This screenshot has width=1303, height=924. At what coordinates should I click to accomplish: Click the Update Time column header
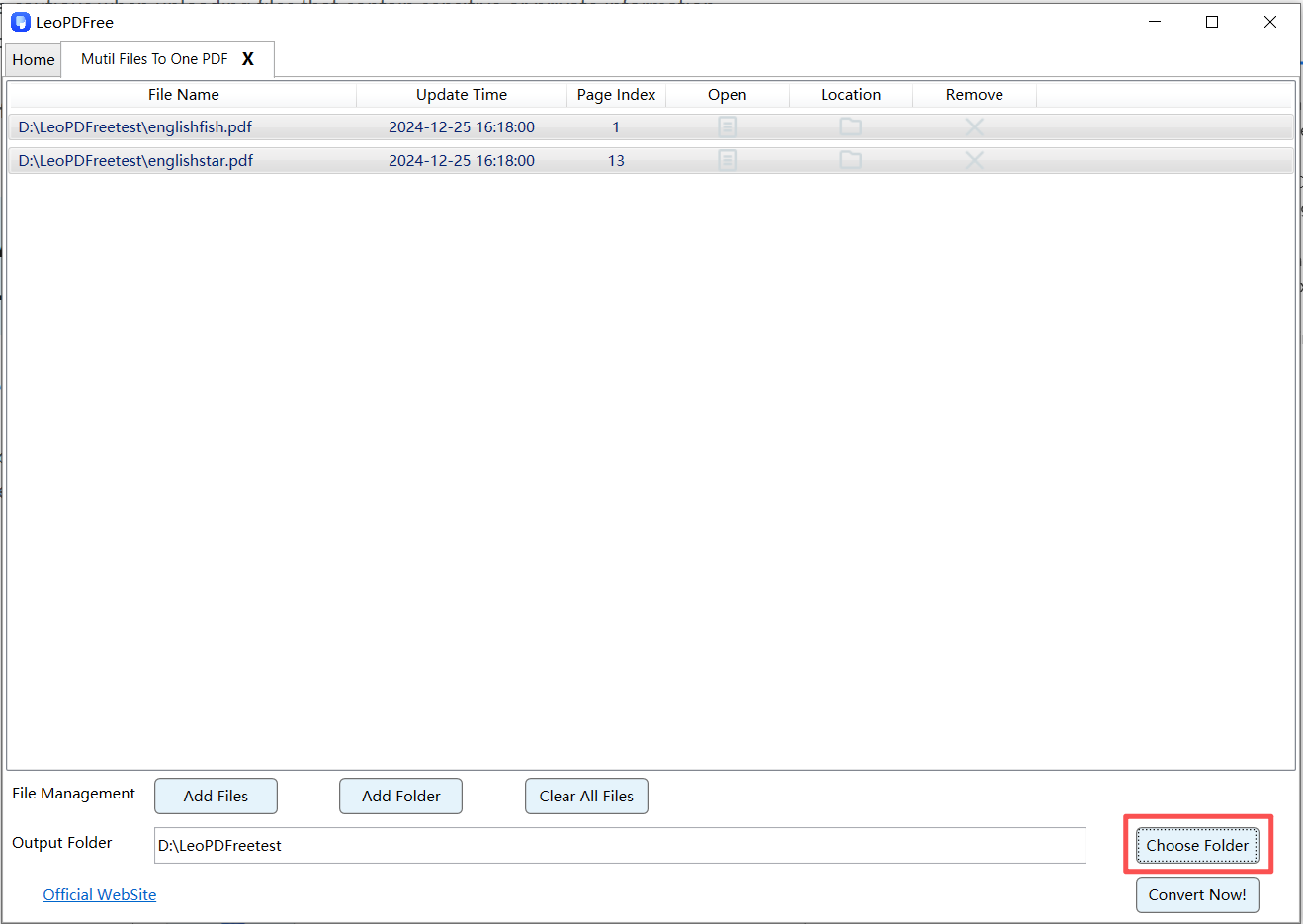(x=462, y=94)
